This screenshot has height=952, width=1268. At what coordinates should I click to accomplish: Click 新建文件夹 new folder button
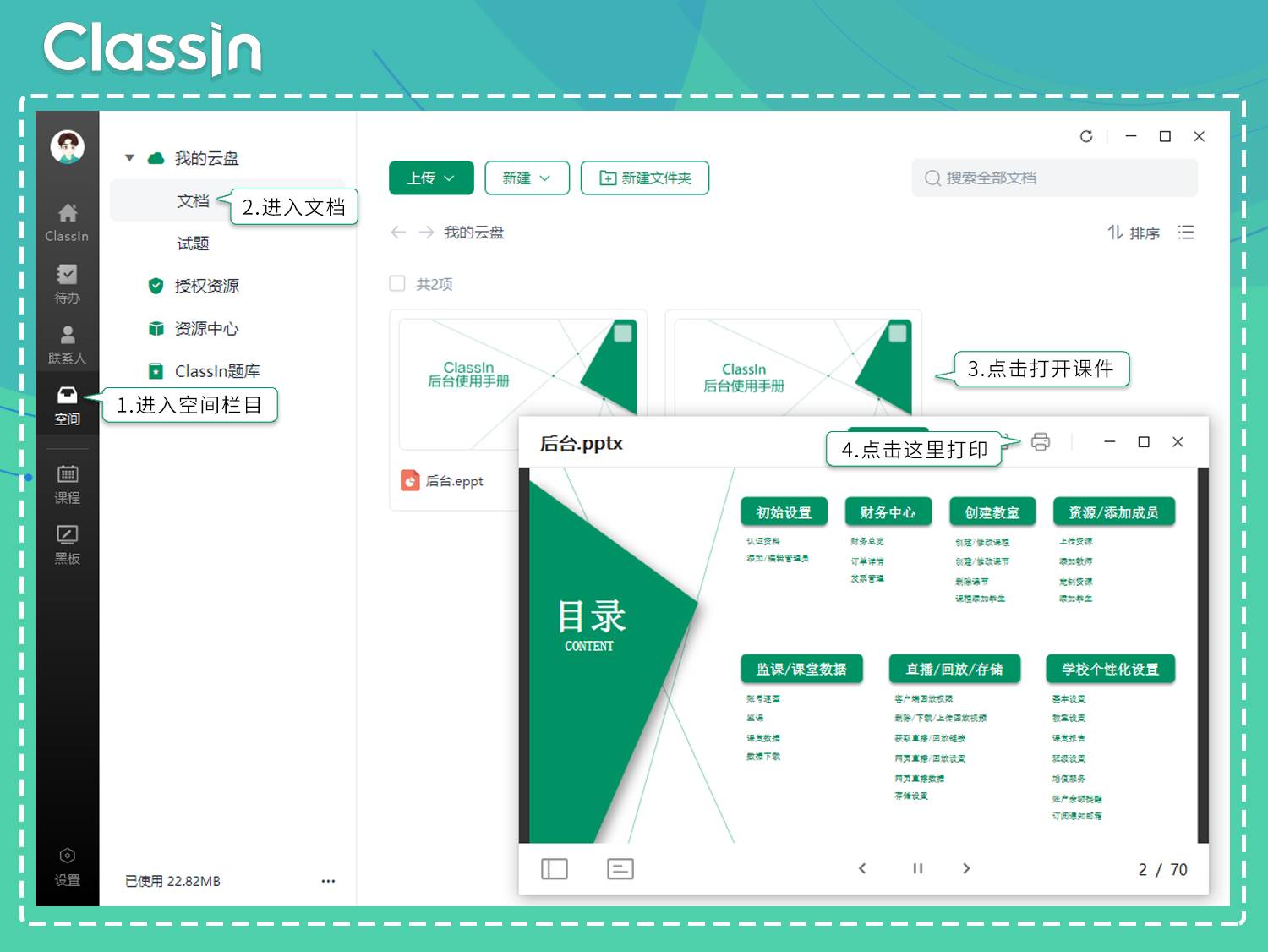point(645,178)
